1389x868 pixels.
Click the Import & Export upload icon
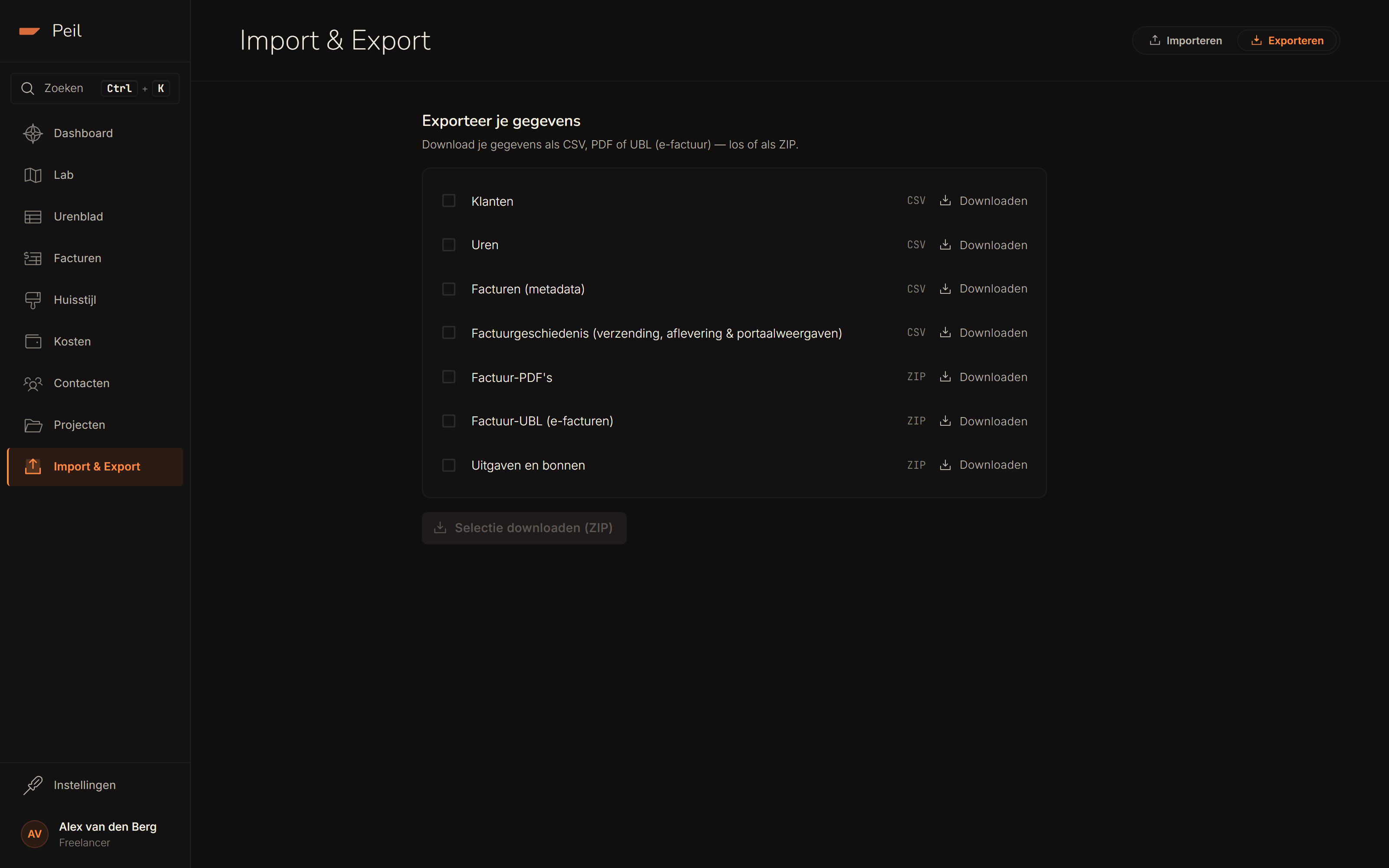33,467
